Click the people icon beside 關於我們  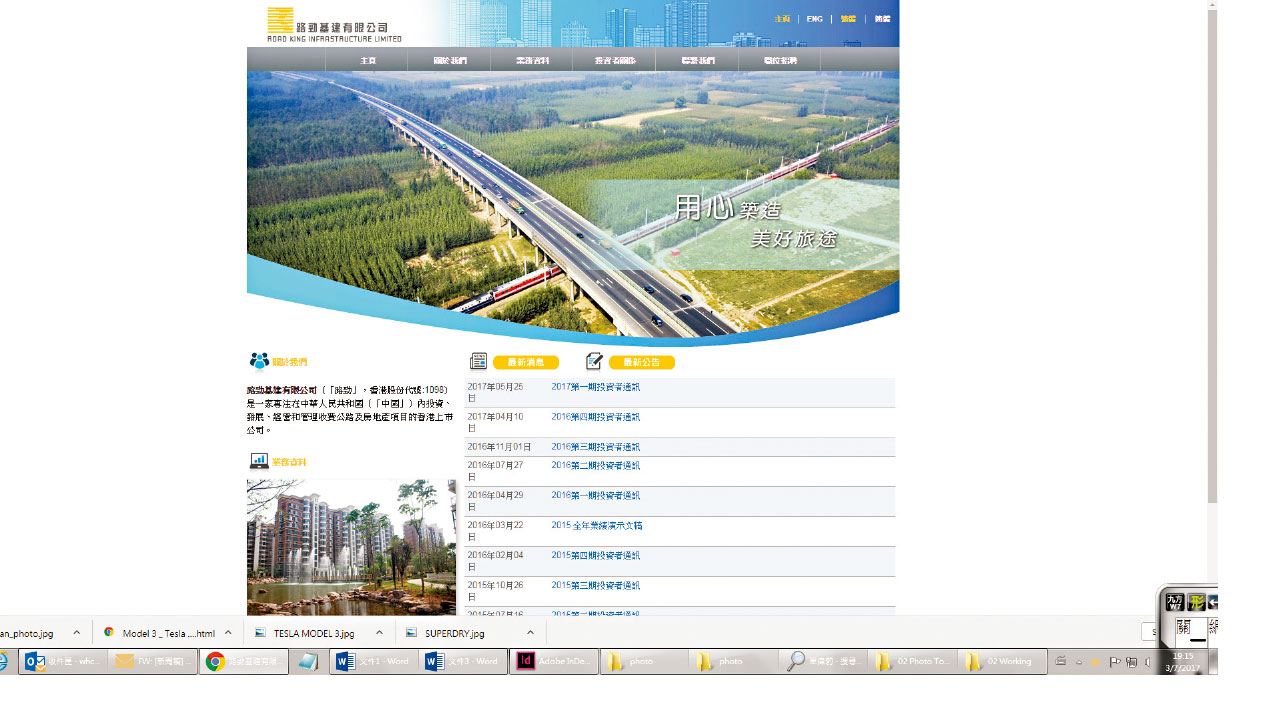point(259,361)
